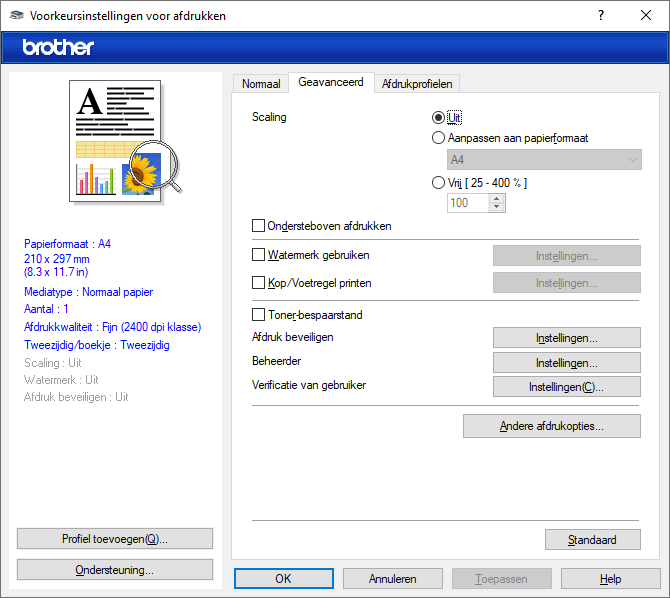Screen dimensions: 670x598
Task: Open the A4 paper size dropdown
Action: pyautogui.click(x=543, y=160)
